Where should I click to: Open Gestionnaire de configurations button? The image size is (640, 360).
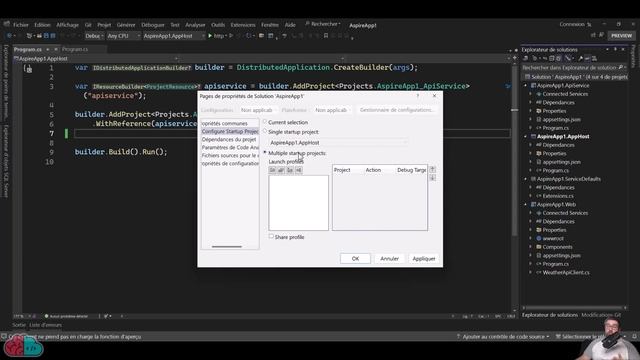tap(396, 110)
